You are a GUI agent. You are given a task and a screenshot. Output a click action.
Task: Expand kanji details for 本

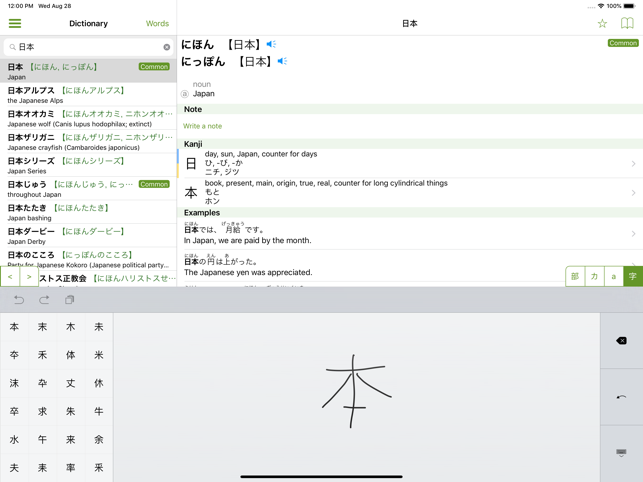410,192
